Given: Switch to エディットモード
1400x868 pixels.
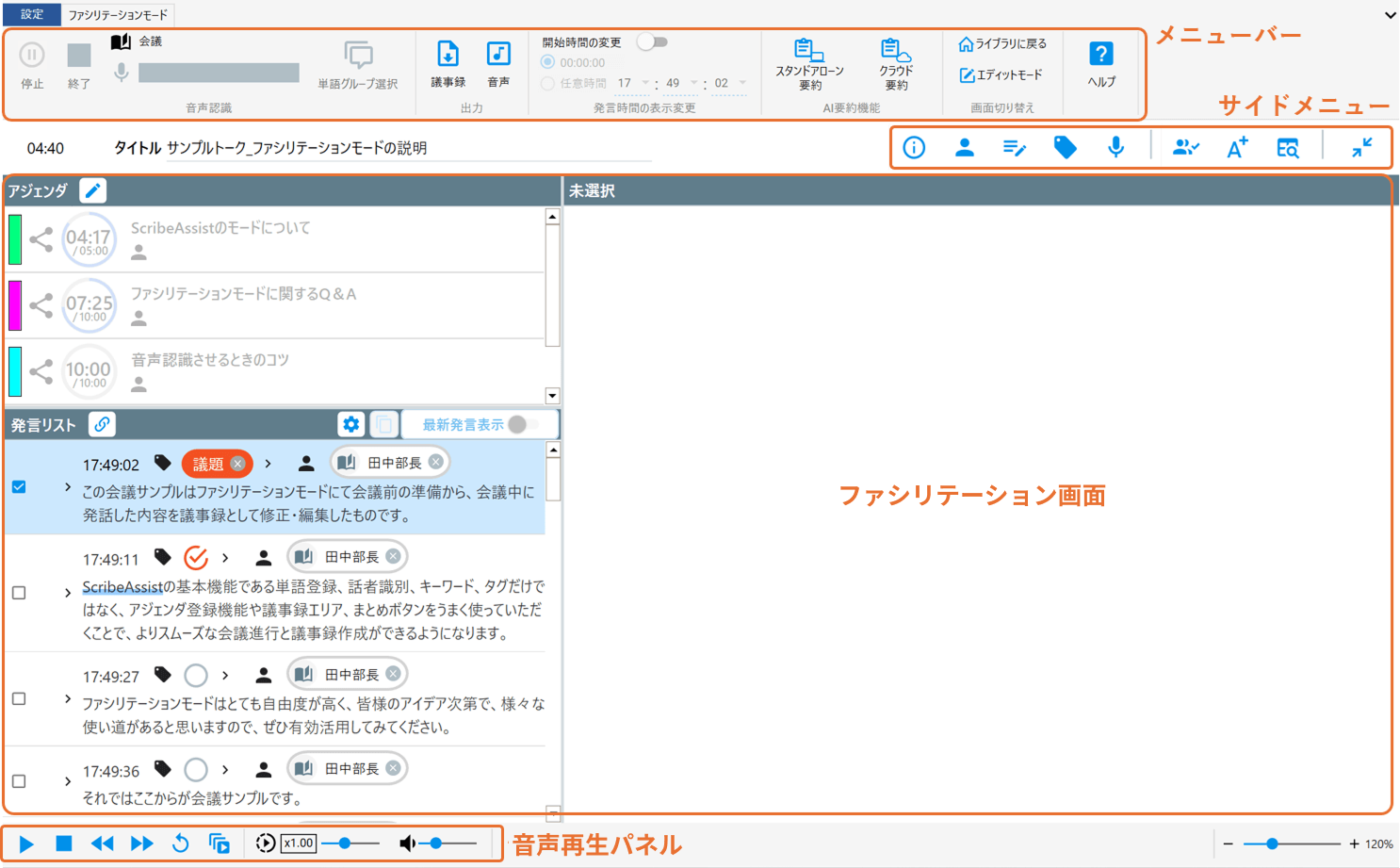Looking at the screenshot, I should click(1001, 74).
